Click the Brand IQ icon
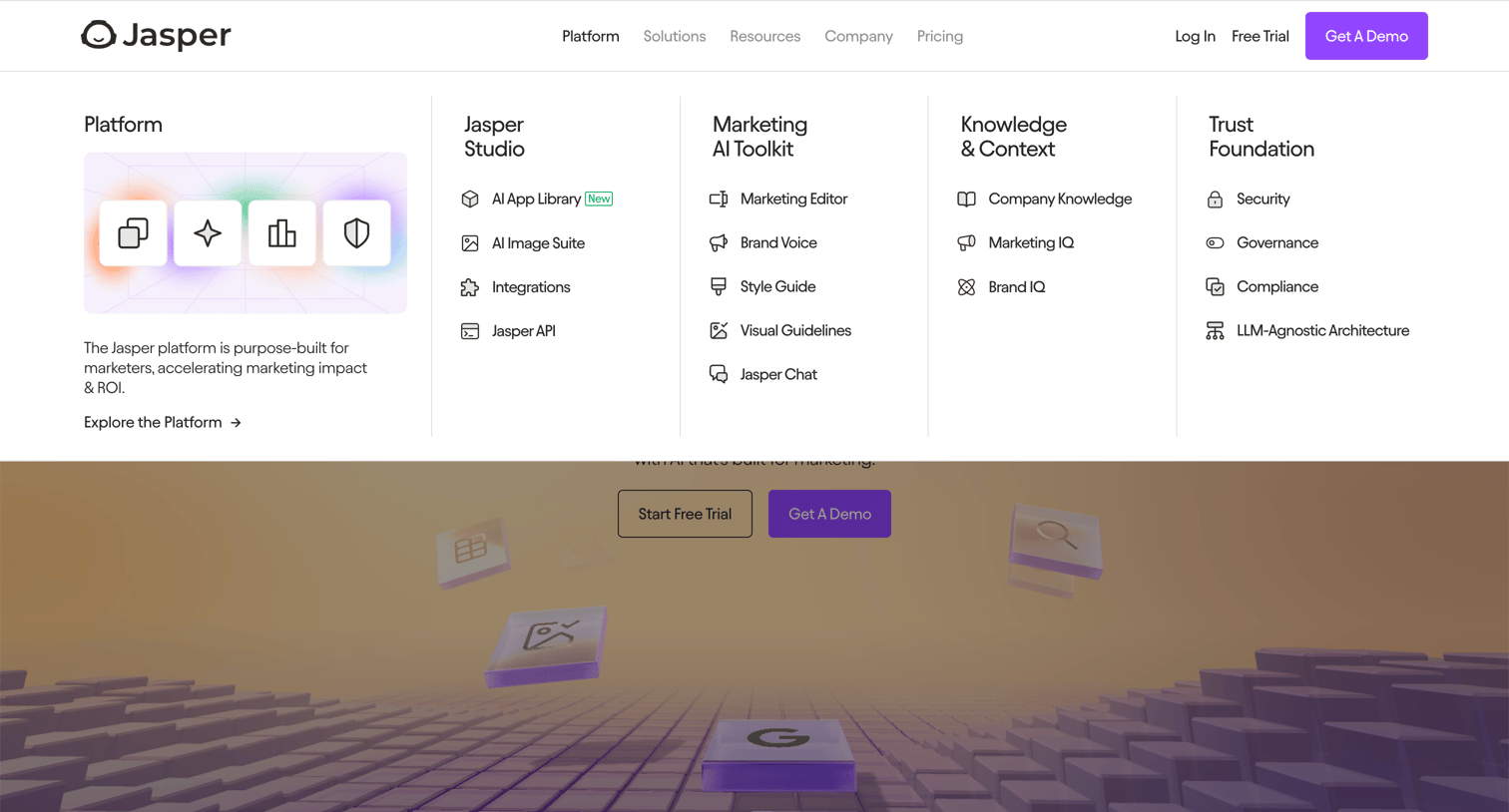This screenshot has height=812, width=1509. [966, 287]
